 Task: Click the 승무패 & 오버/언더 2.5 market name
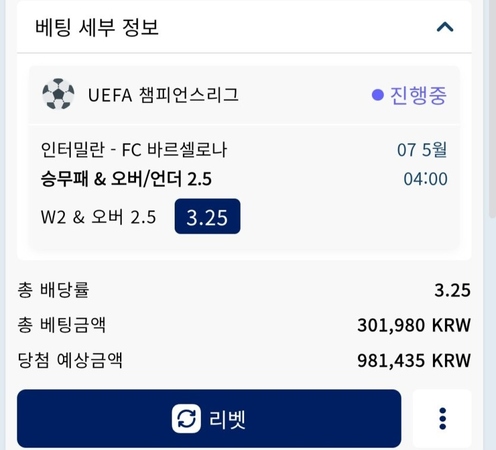pos(126,179)
